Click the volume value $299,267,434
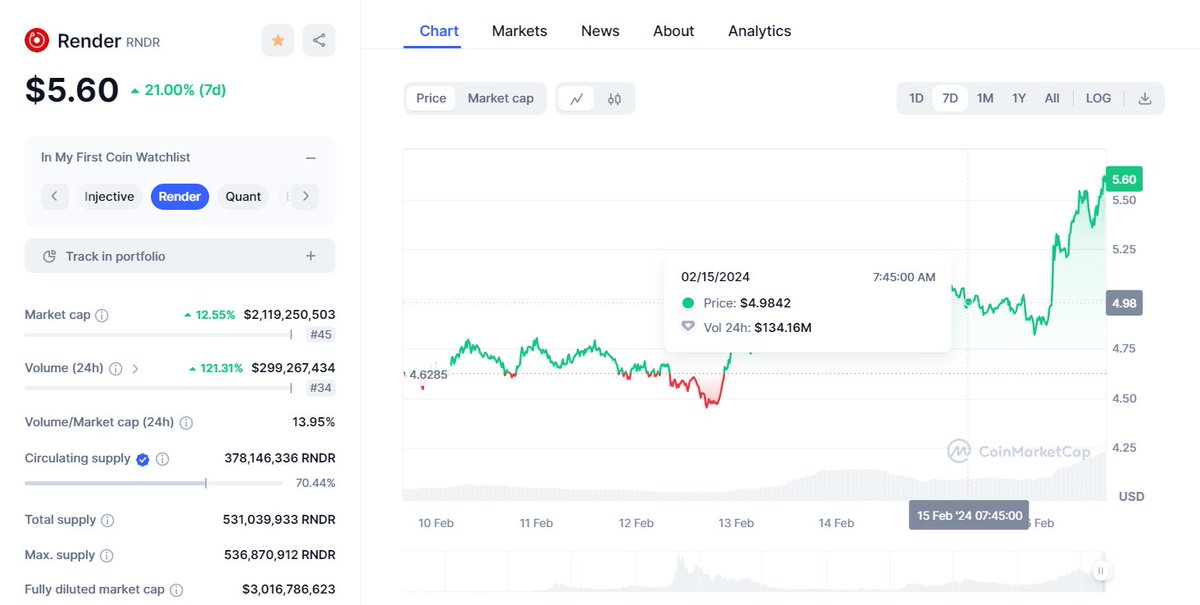 [x=293, y=368]
